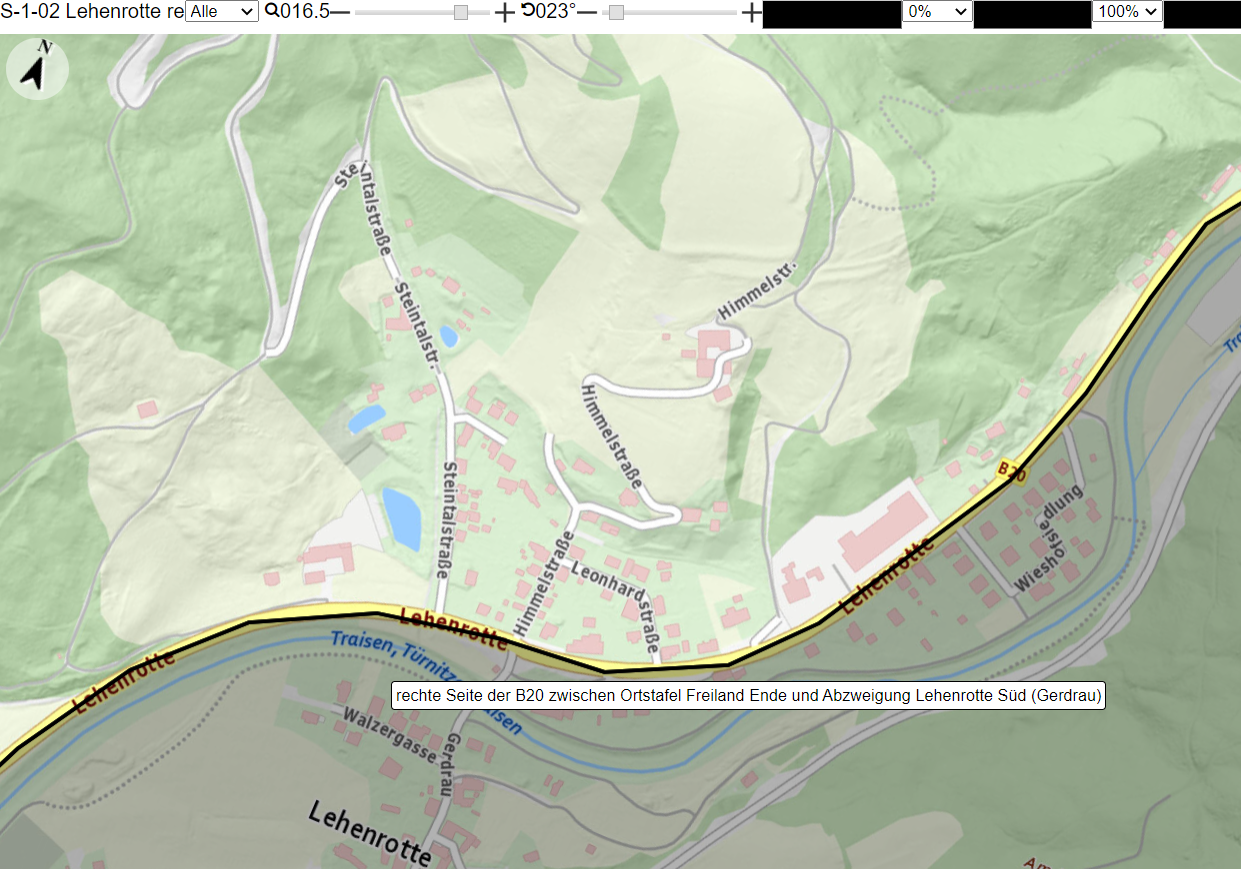Click the rotation angle slider handle
Image resolution: width=1241 pixels, height=869 pixels.
point(616,12)
